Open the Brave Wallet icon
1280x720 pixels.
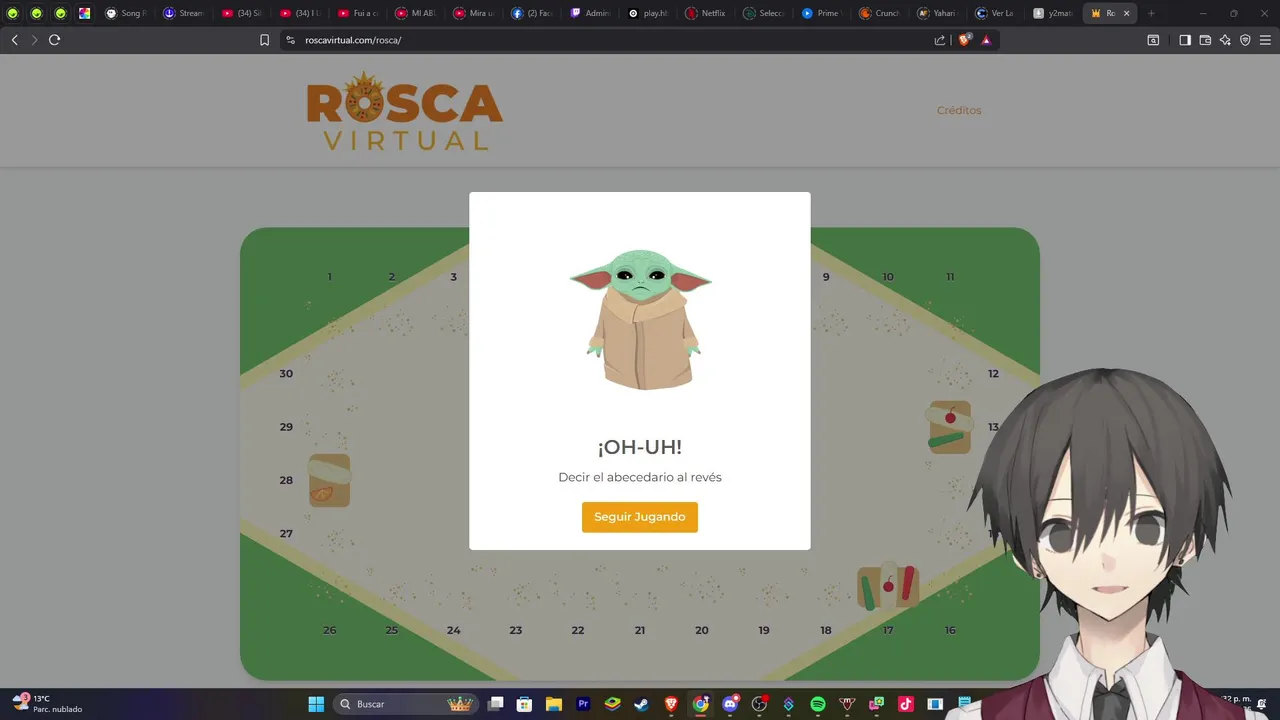tap(1205, 40)
